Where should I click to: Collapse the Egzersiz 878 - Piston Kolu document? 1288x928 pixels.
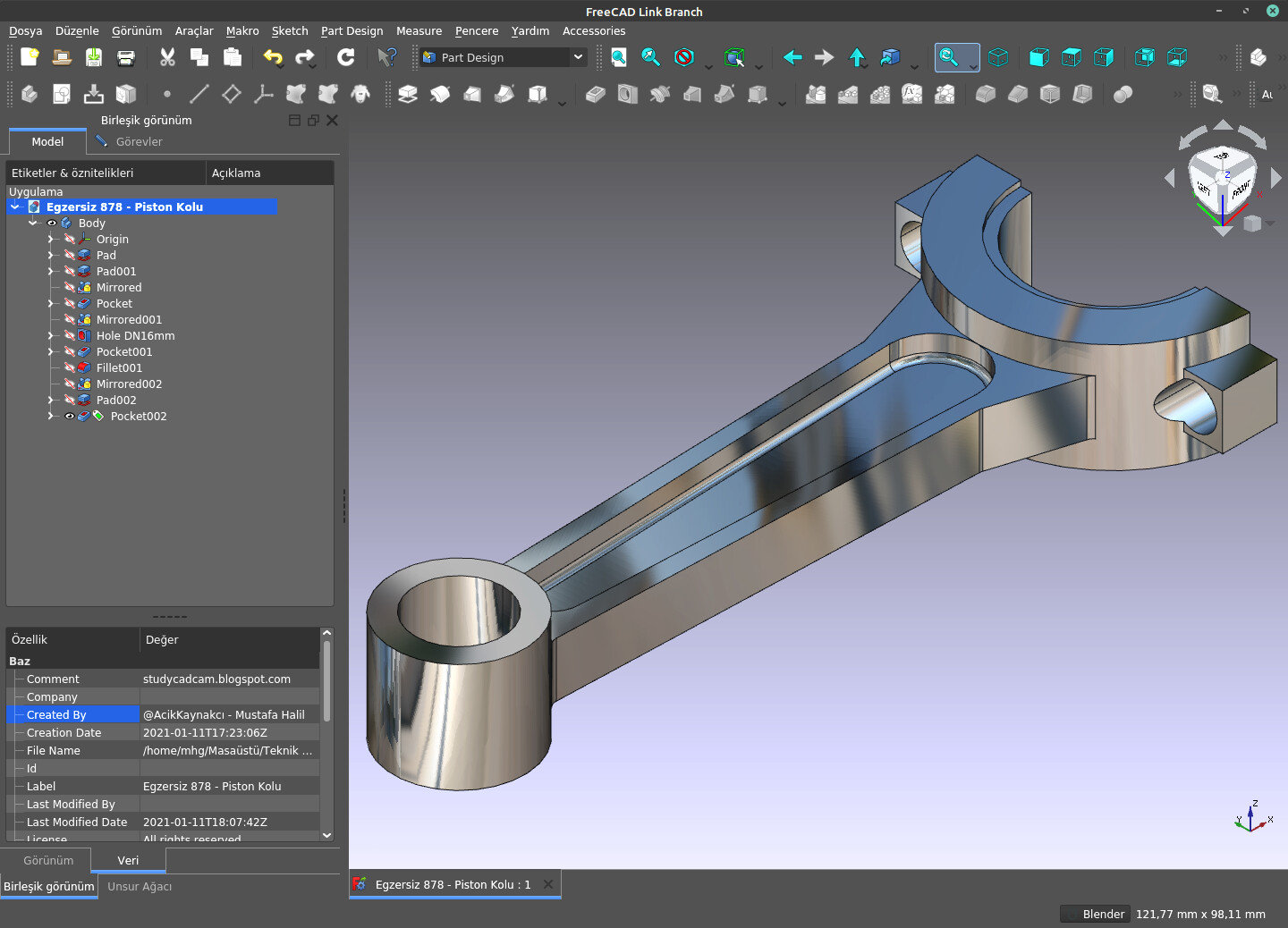click(x=15, y=207)
